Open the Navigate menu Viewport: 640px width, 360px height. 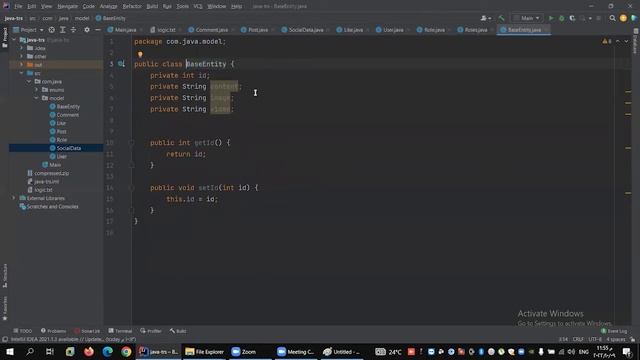(x=67, y=6)
